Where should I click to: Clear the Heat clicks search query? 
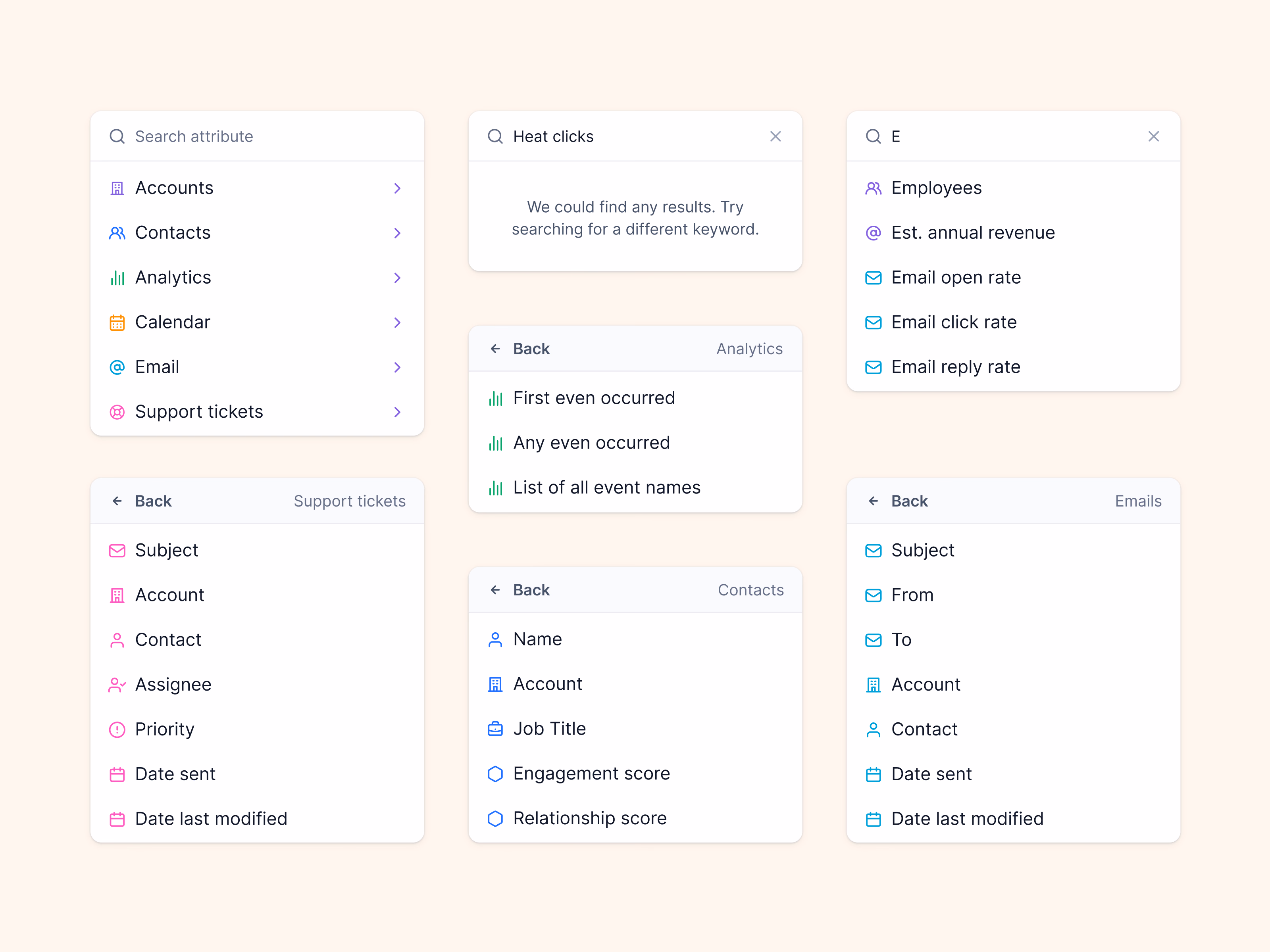pos(775,136)
